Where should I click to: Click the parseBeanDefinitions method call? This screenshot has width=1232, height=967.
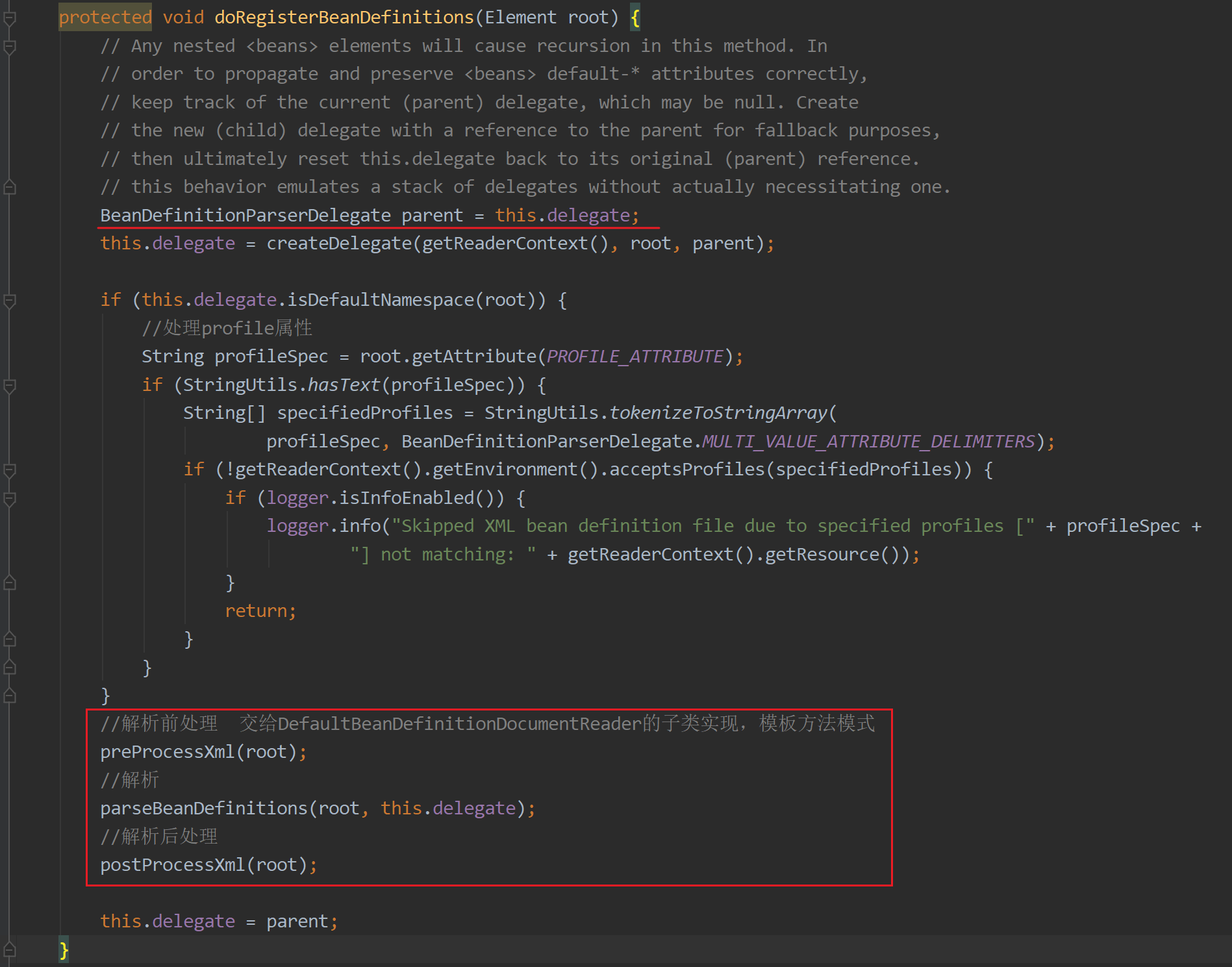click(x=204, y=809)
